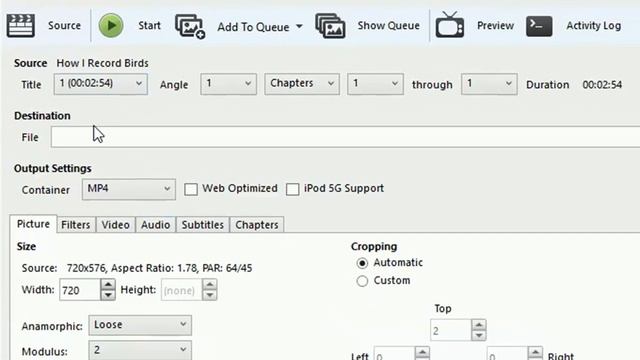
Task: Switch to the Chapters tab
Action: (x=257, y=224)
